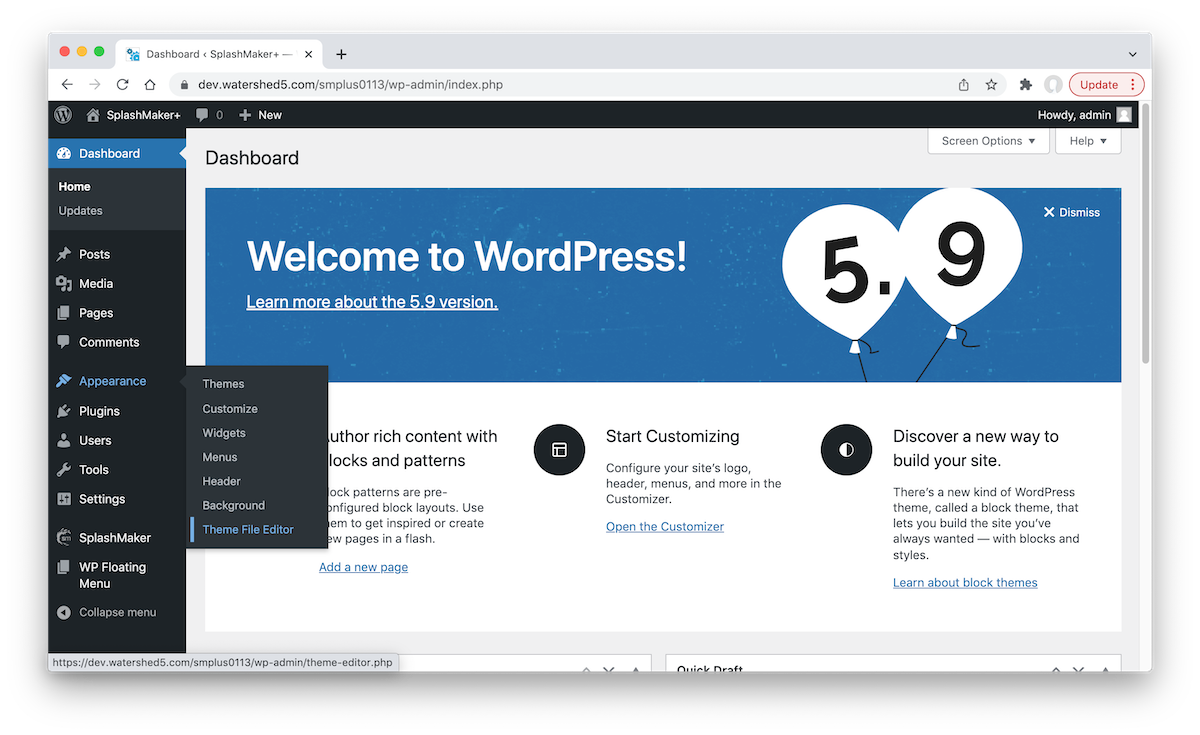This screenshot has height=735, width=1200.
Task: Click the Collapse menu arrow icon
Action: coord(64,612)
